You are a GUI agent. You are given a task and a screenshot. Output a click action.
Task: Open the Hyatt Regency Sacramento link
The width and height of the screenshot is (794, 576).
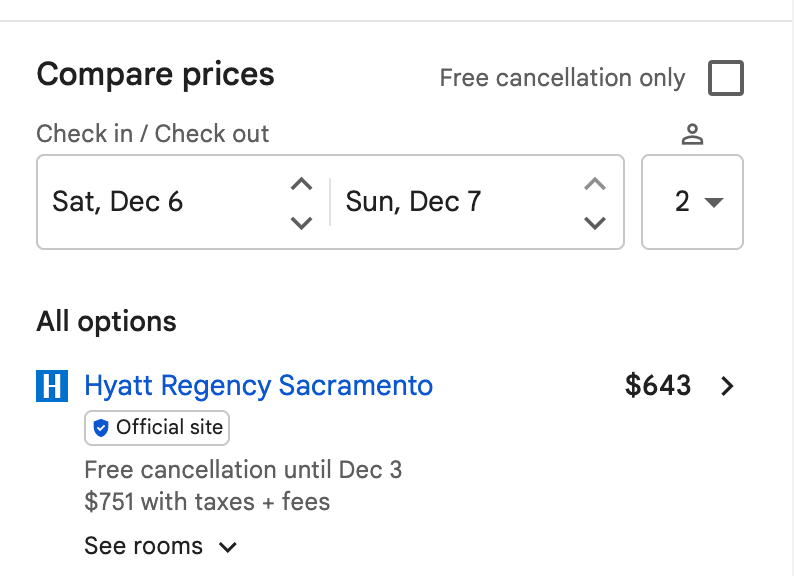(259, 386)
